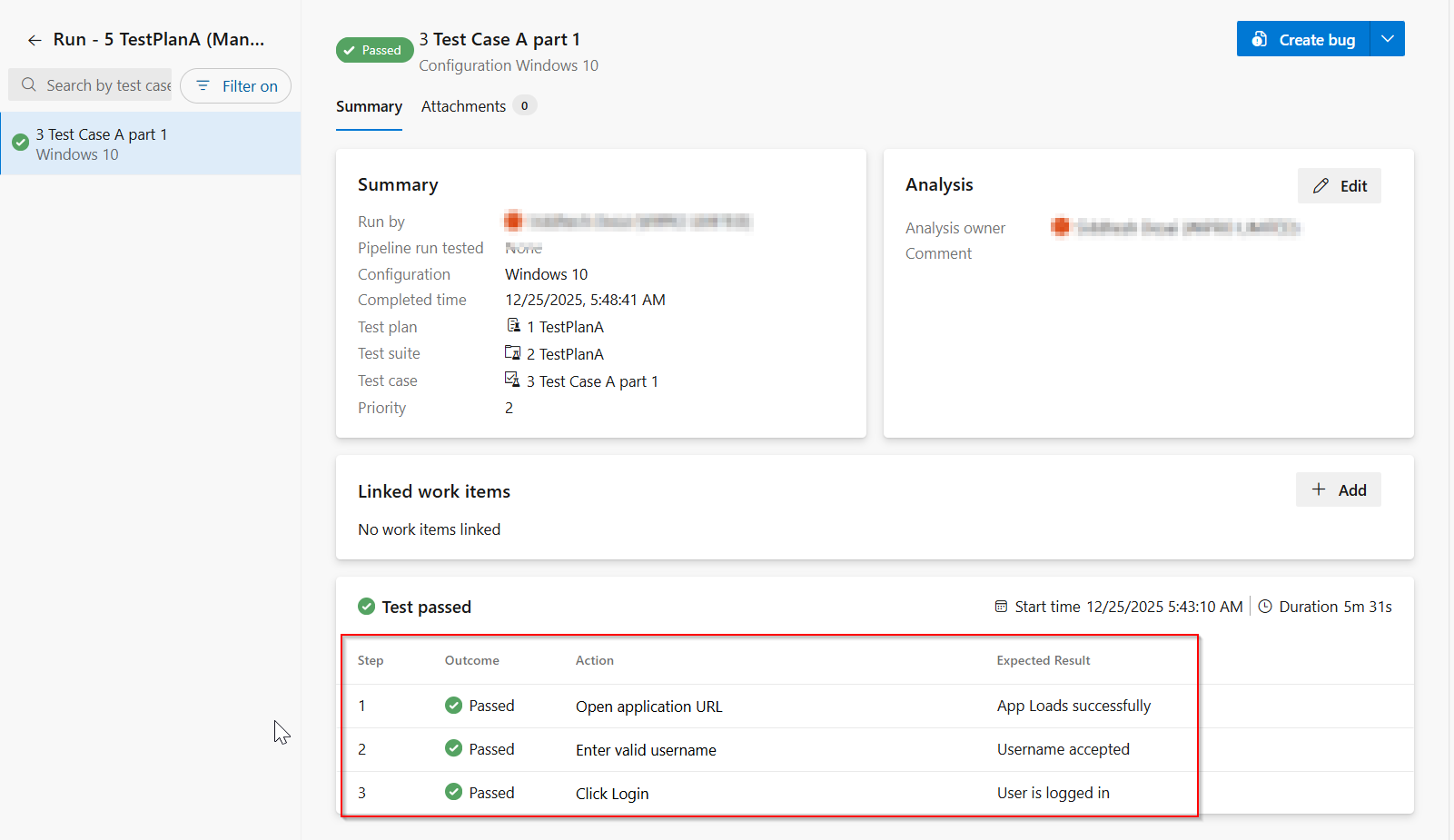Viewport: 1454px width, 840px height.
Task: Expand the Create bug dropdown arrow
Action: 1388,39
